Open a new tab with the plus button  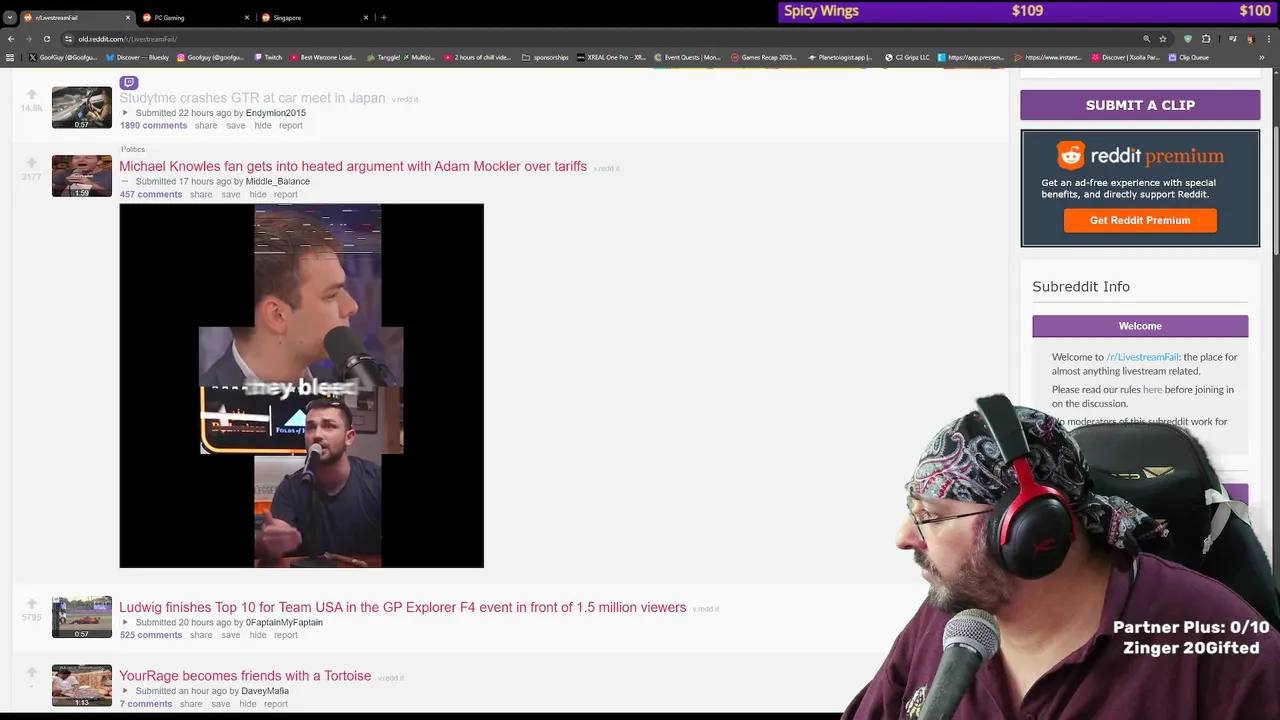coord(384,17)
